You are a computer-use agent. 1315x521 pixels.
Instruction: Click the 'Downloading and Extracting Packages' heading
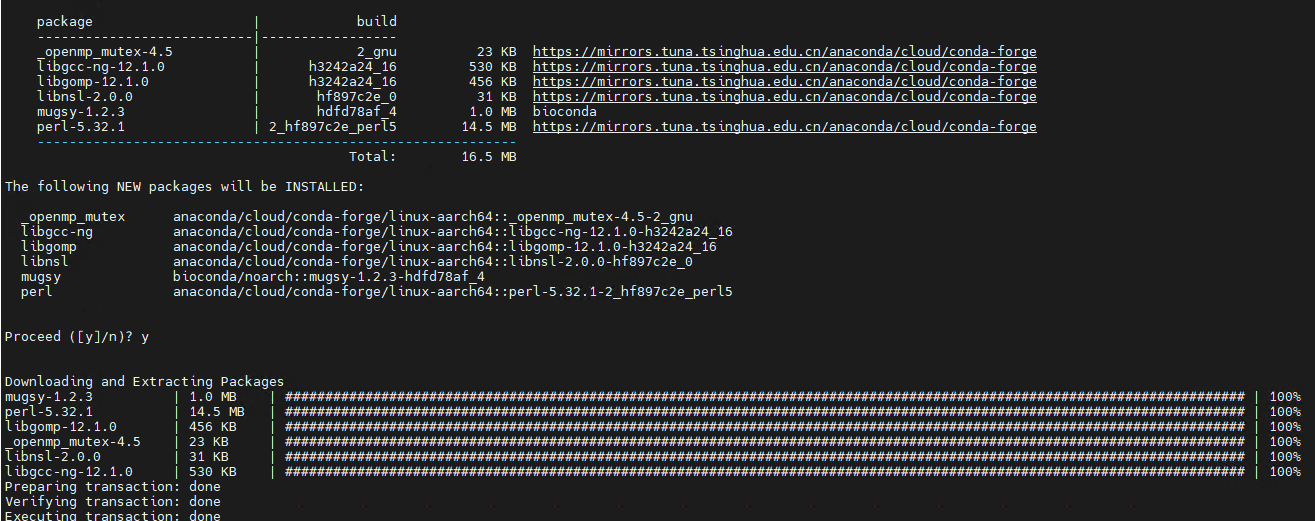point(144,381)
